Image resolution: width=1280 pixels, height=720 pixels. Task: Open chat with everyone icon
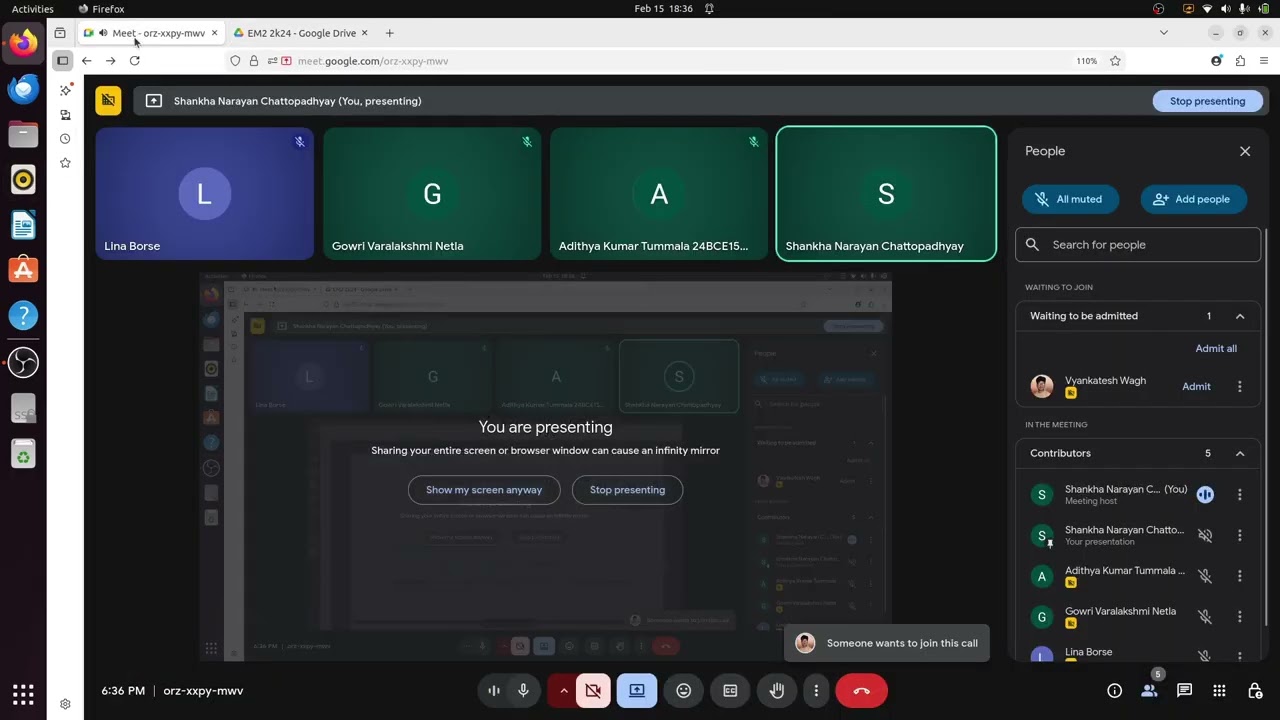point(1184,691)
